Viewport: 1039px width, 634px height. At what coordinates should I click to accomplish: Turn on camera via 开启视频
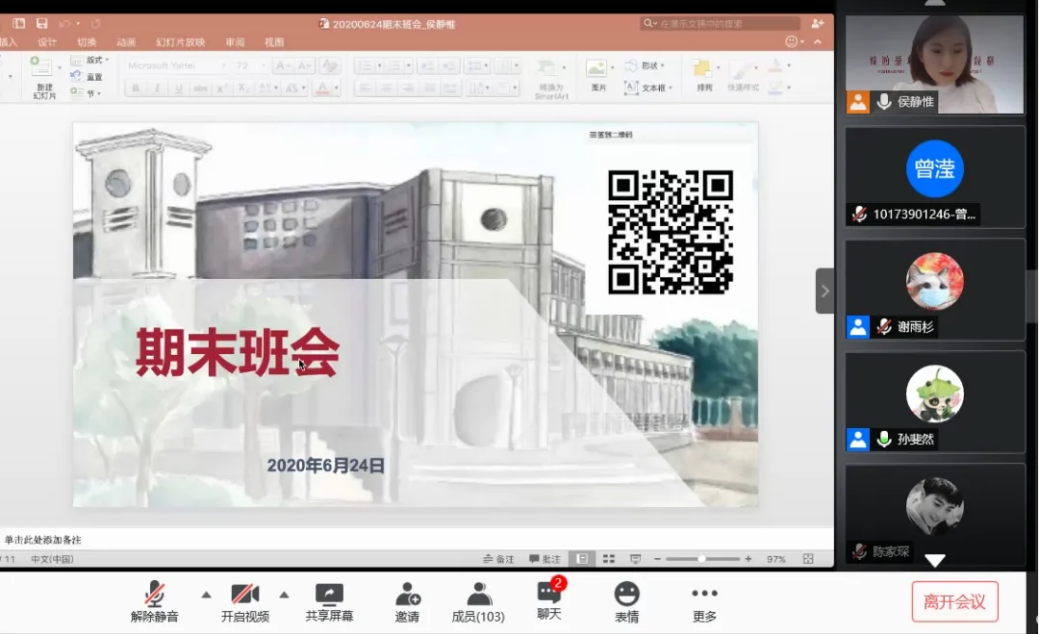(x=245, y=602)
